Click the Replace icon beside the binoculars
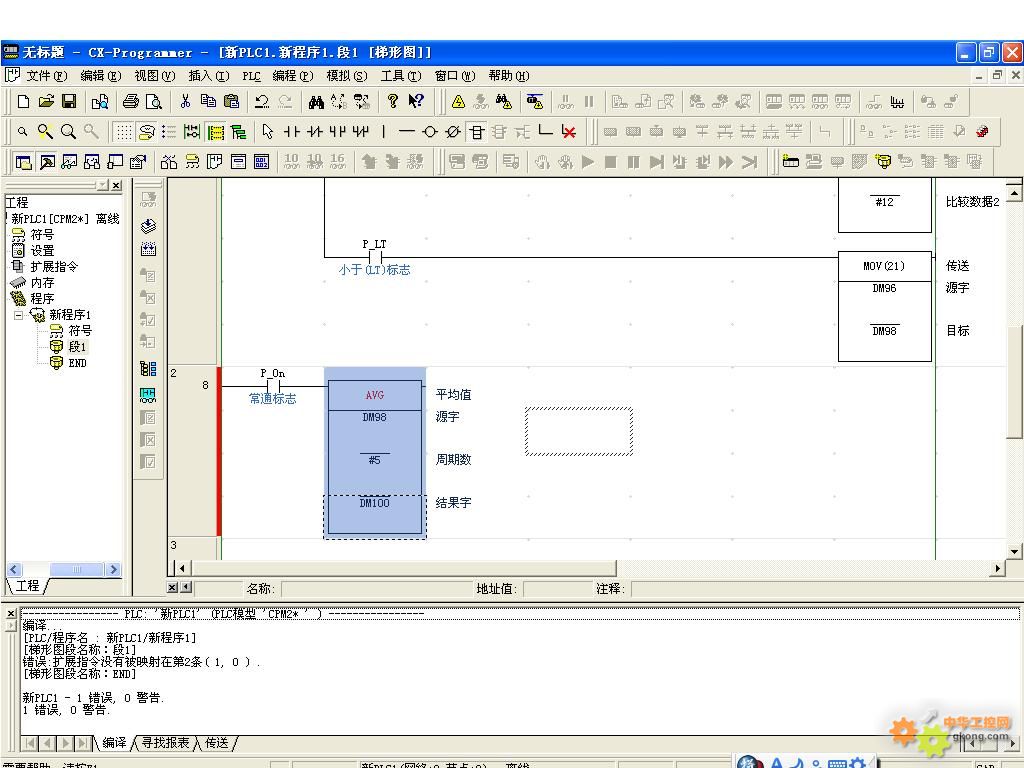 [x=339, y=101]
